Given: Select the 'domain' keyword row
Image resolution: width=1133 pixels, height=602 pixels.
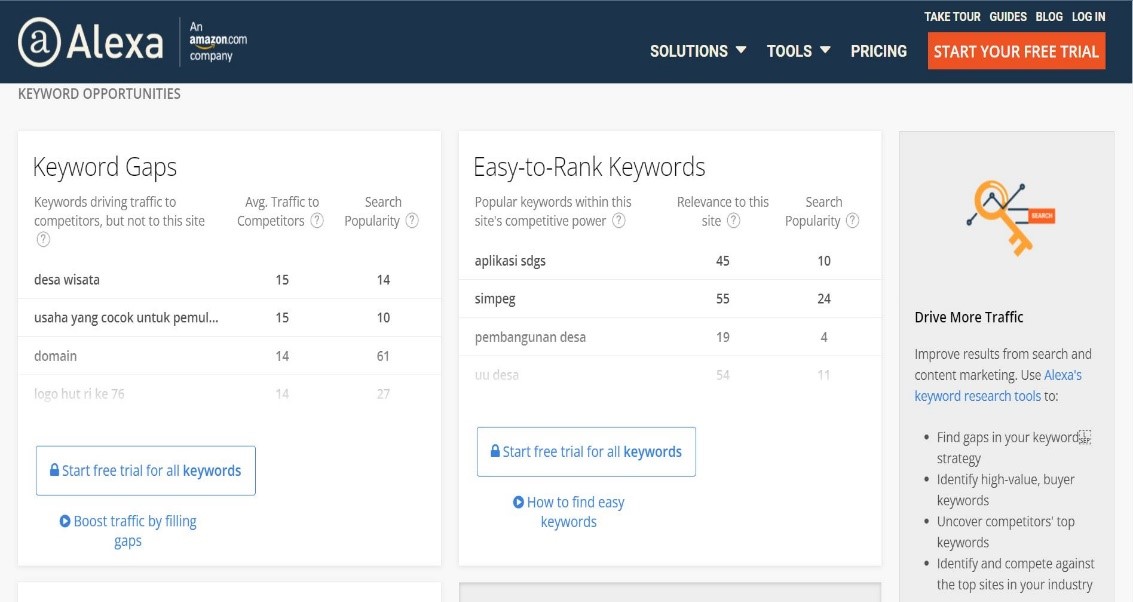Looking at the screenshot, I should click(229, 356).
